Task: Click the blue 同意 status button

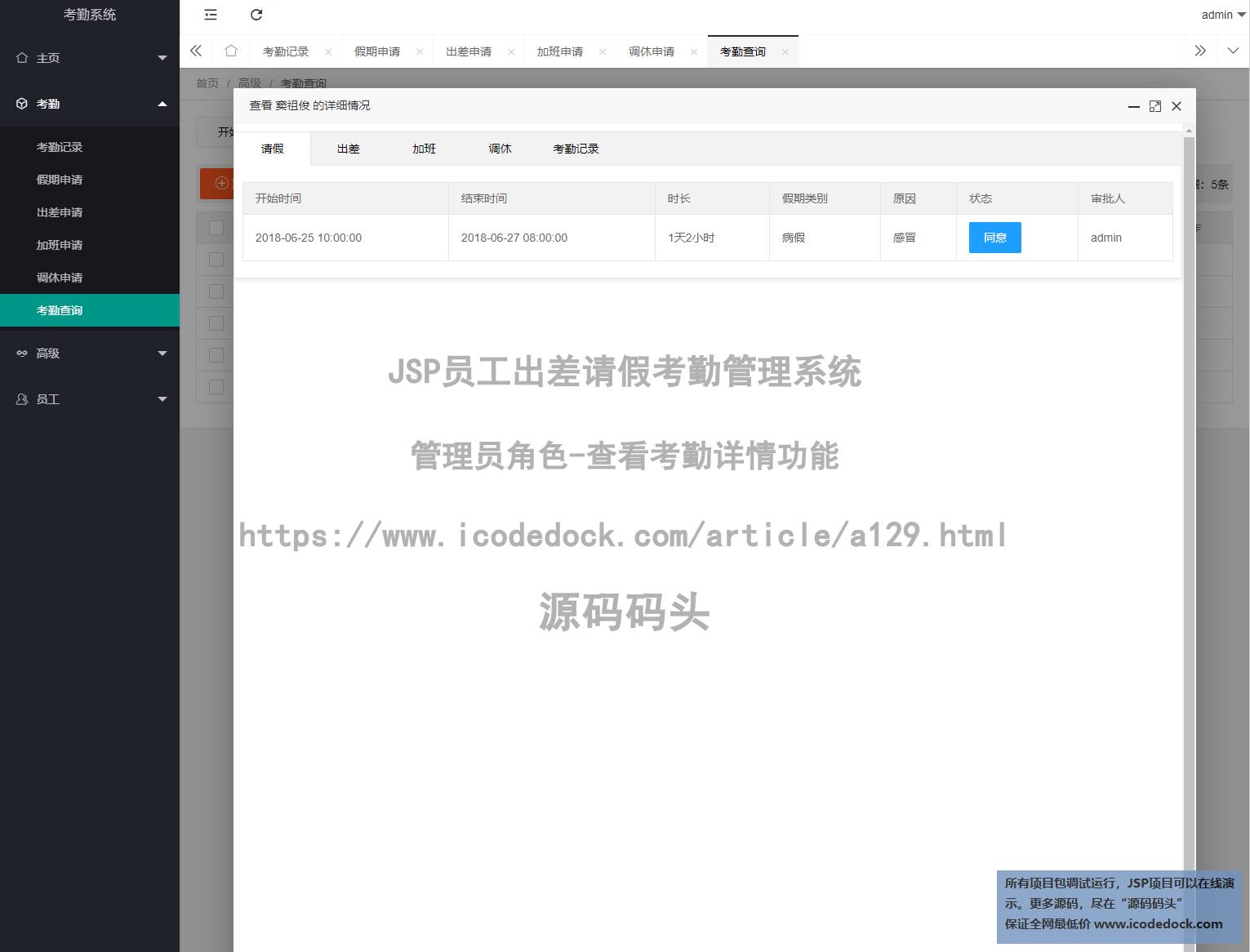Action: coord(995,238)
